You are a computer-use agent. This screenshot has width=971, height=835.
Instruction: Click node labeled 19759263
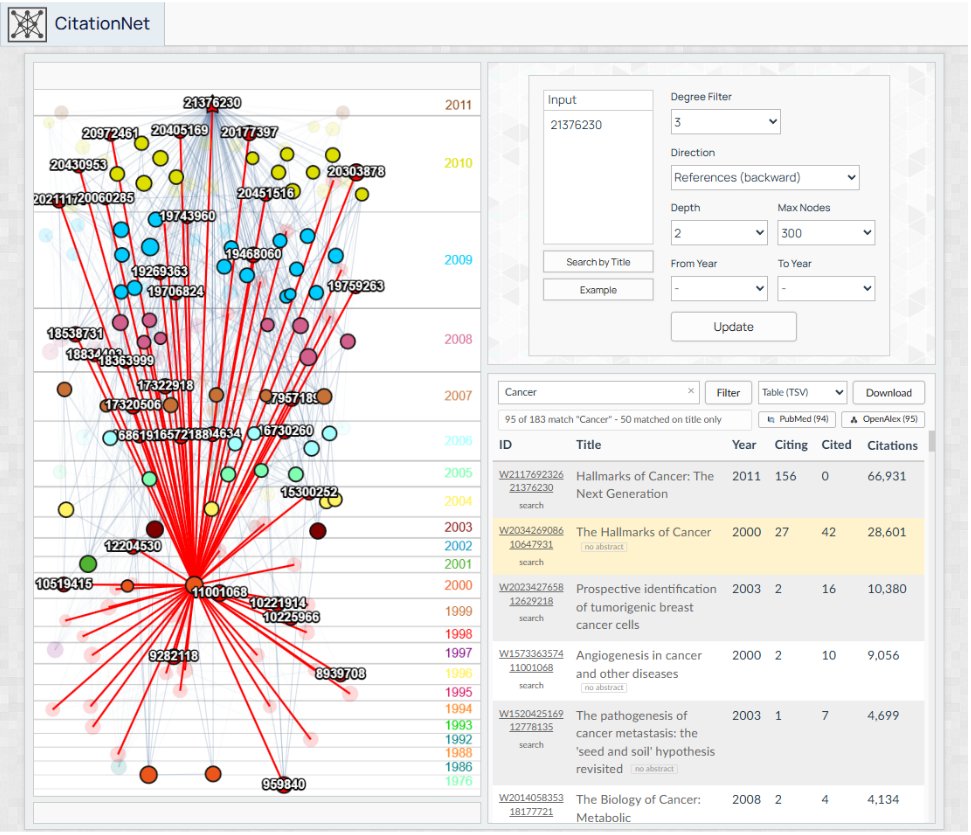355,286
